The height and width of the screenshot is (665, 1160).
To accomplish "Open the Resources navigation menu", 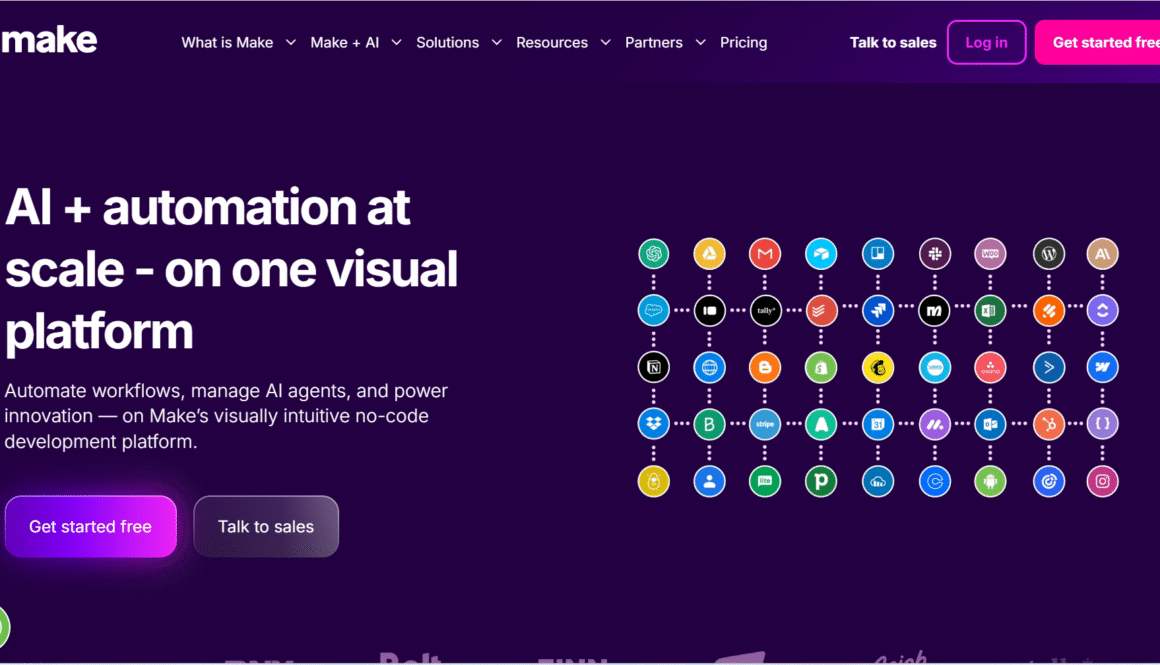I will point(564,43).
